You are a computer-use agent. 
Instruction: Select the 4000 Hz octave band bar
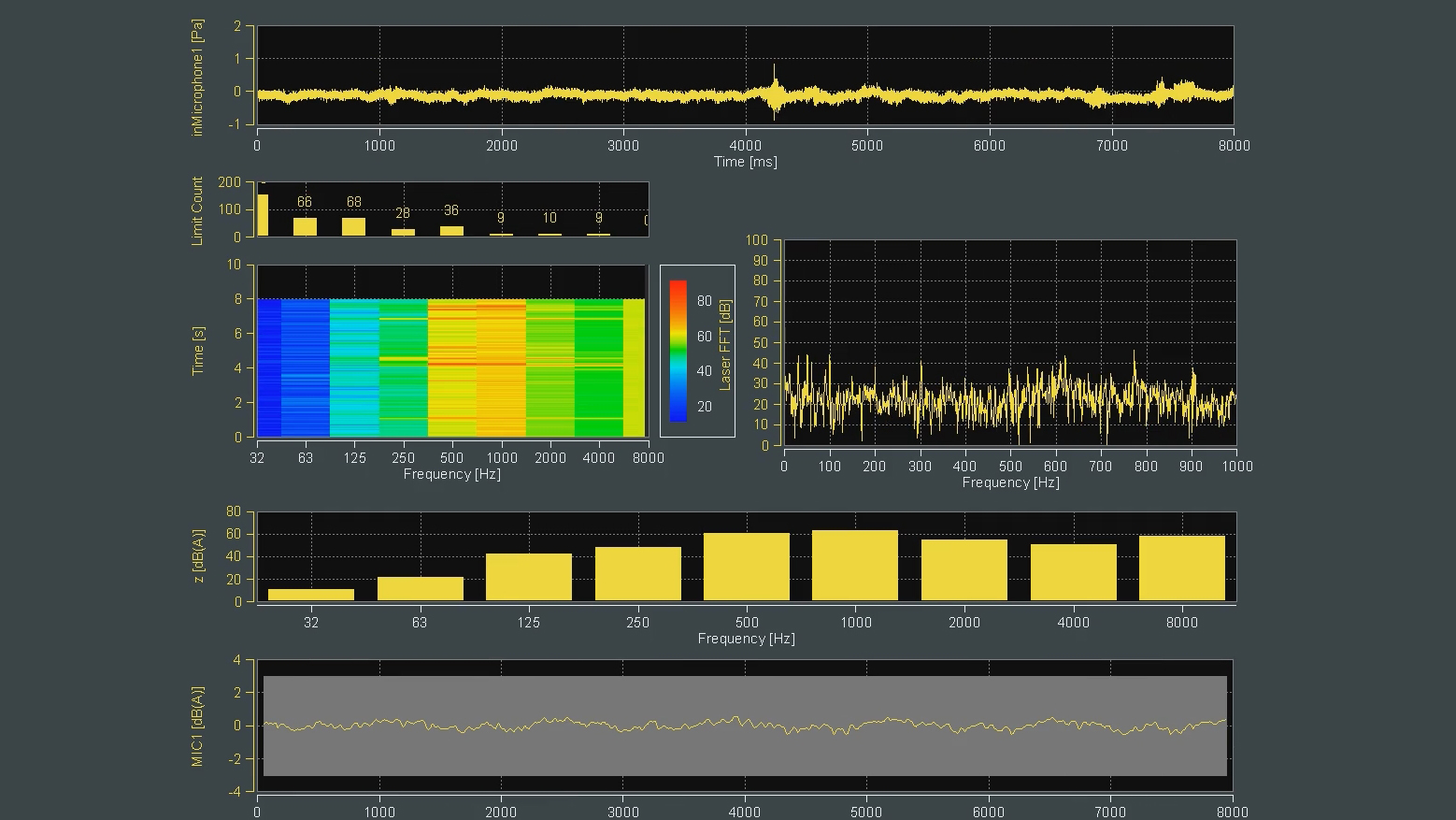click(1074, 572)
